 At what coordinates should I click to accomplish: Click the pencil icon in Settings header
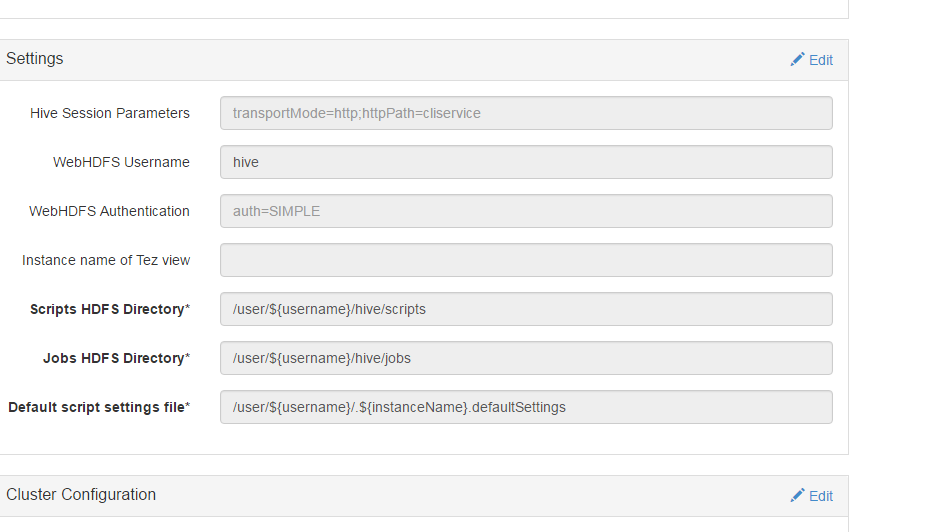coord(797,60)
